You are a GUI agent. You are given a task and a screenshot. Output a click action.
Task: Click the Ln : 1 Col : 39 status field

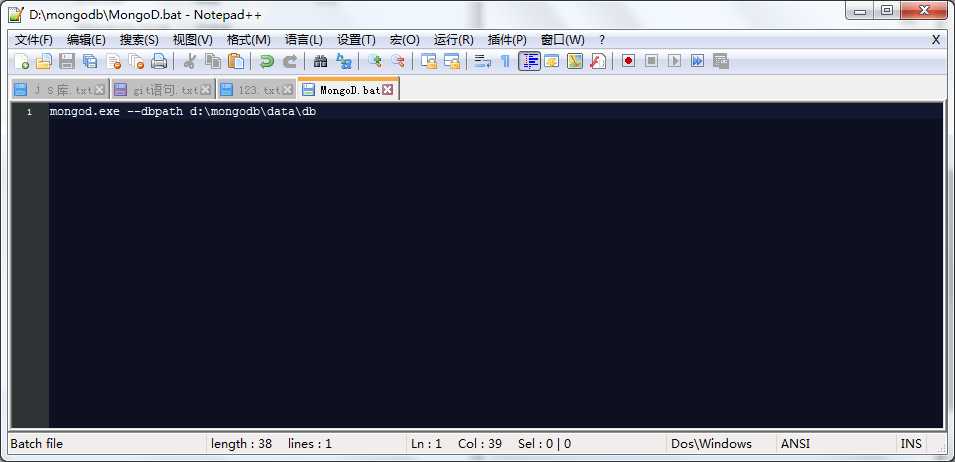(x=456, y=444)
